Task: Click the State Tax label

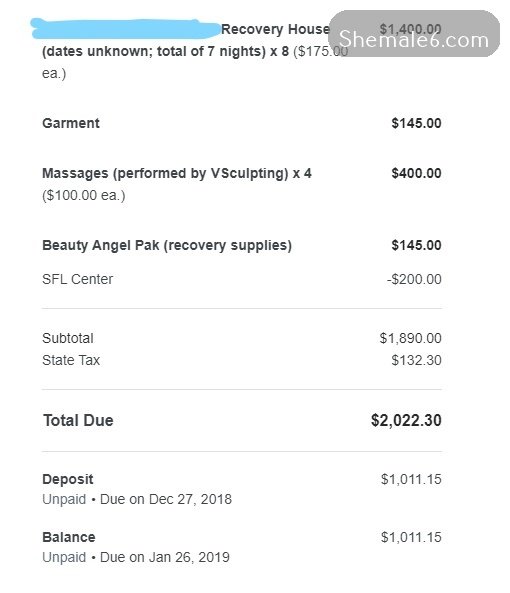Action: 71,360
